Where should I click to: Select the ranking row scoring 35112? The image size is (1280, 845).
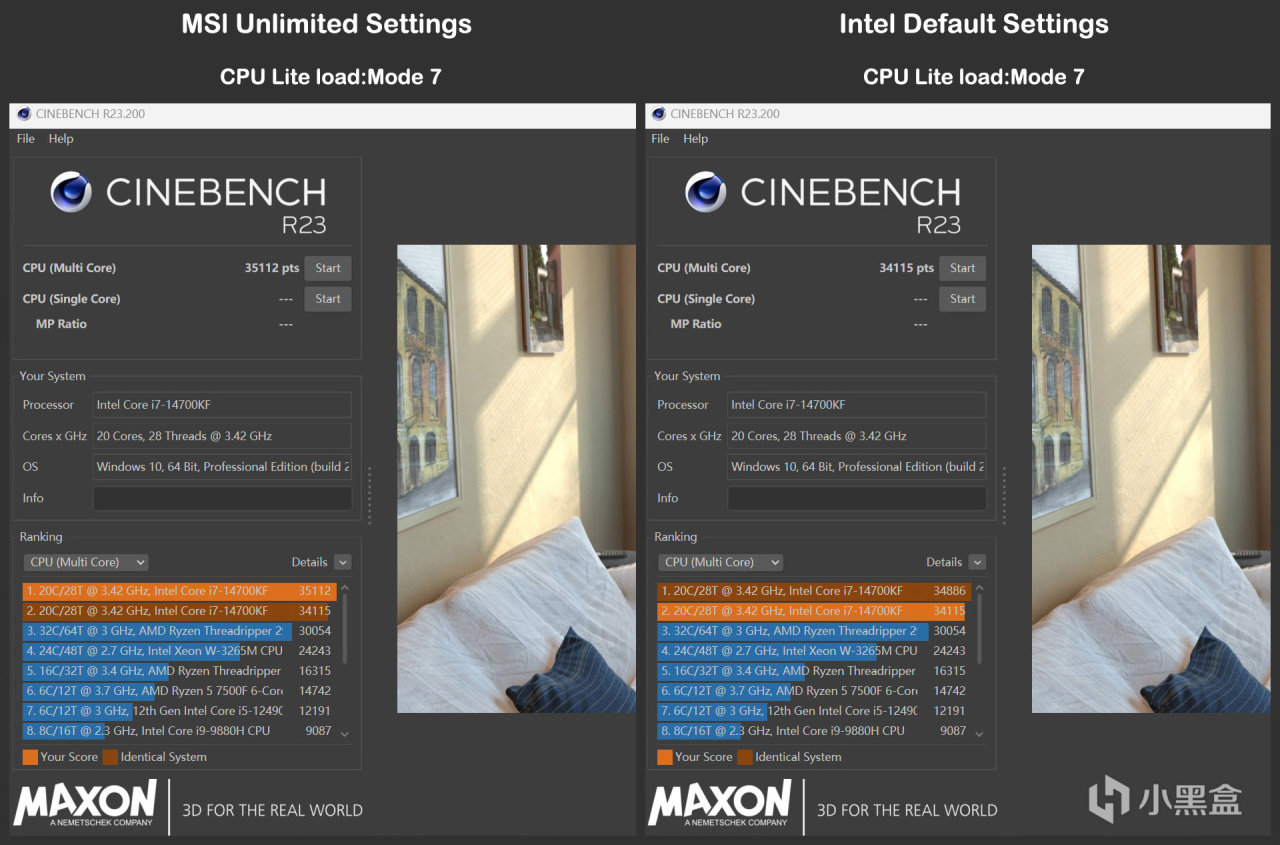[178, 591]
